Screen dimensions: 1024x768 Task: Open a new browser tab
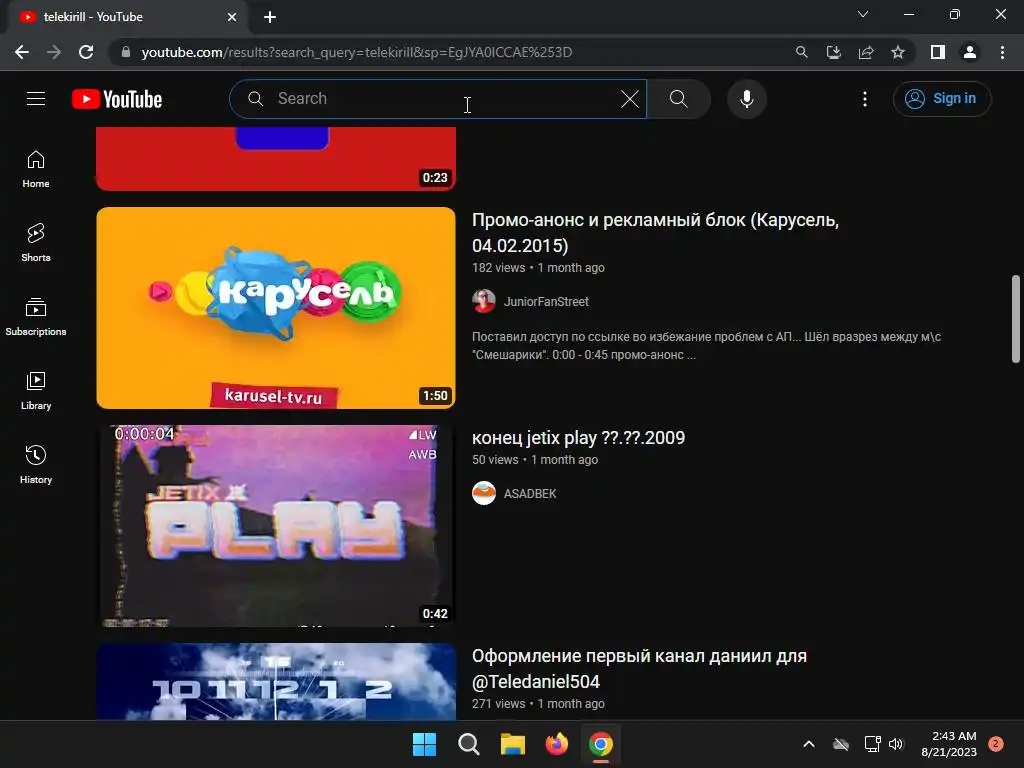tap(270, 17)
